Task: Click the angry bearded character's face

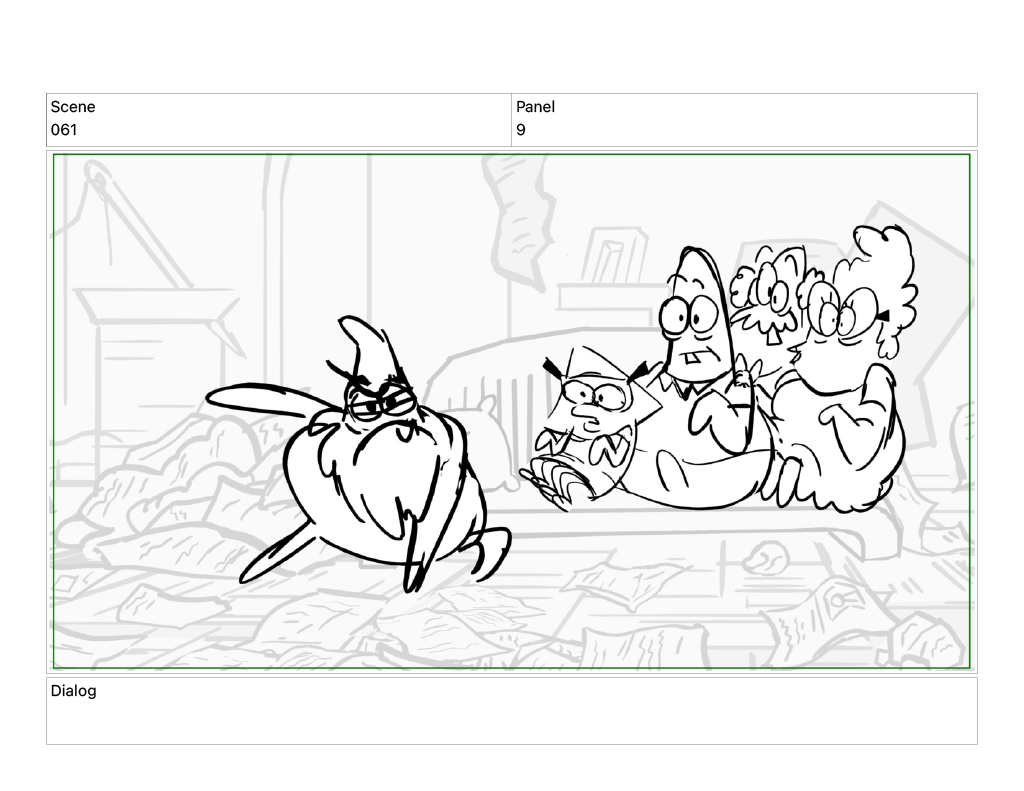Action: tap(380, 405)
